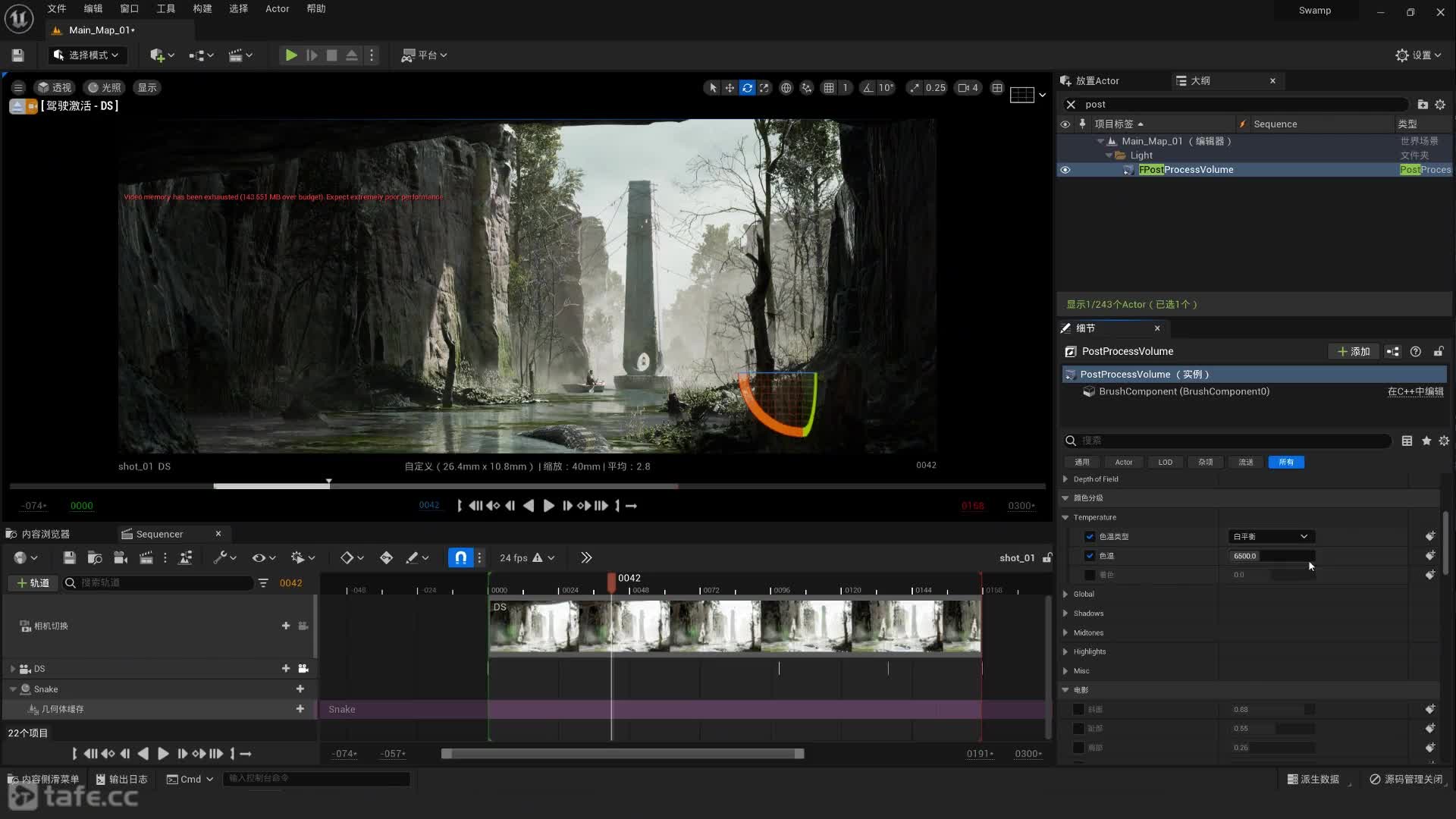This screenshot has height=819, width=1456.
Task: Click the green Play level button
Action: (290, 55)
